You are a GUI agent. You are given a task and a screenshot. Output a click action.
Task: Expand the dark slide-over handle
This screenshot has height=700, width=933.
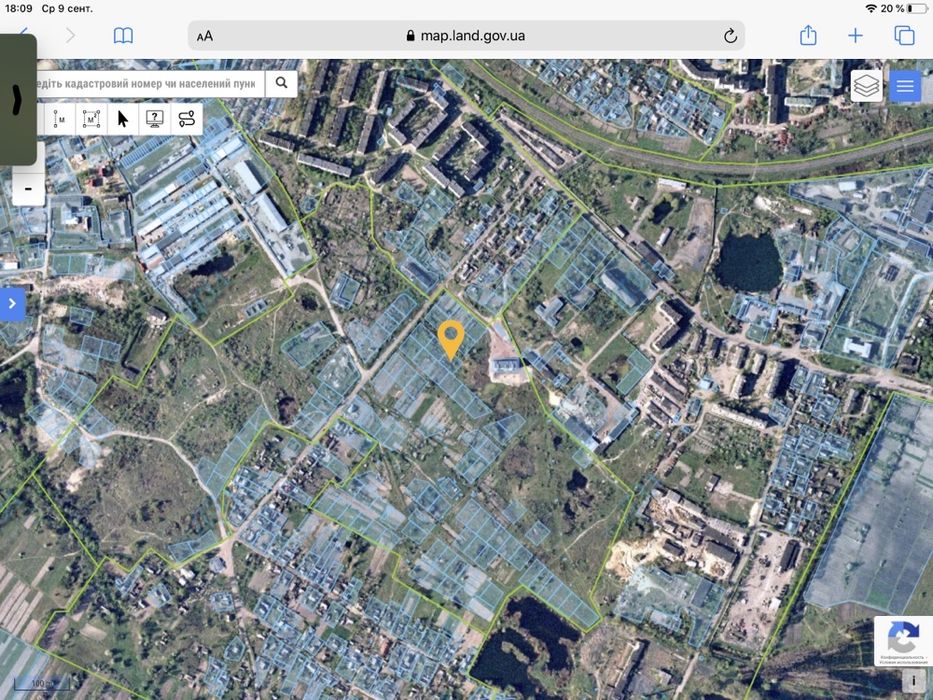18,99
